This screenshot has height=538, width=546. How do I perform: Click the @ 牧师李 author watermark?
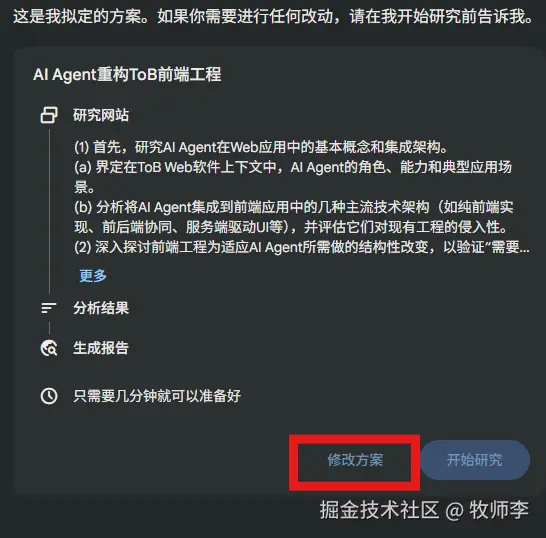click(x=487, y=510)
